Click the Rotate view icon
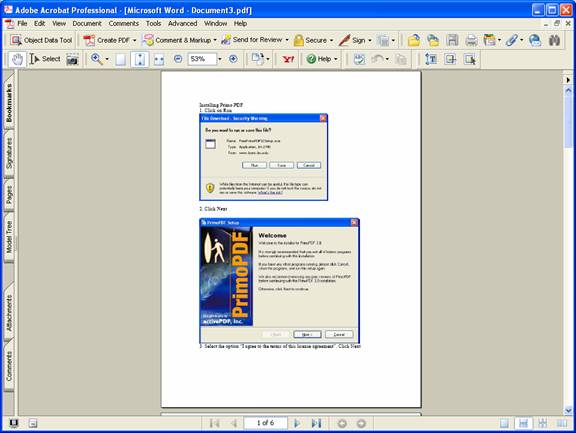 click(x=258, y=59)
